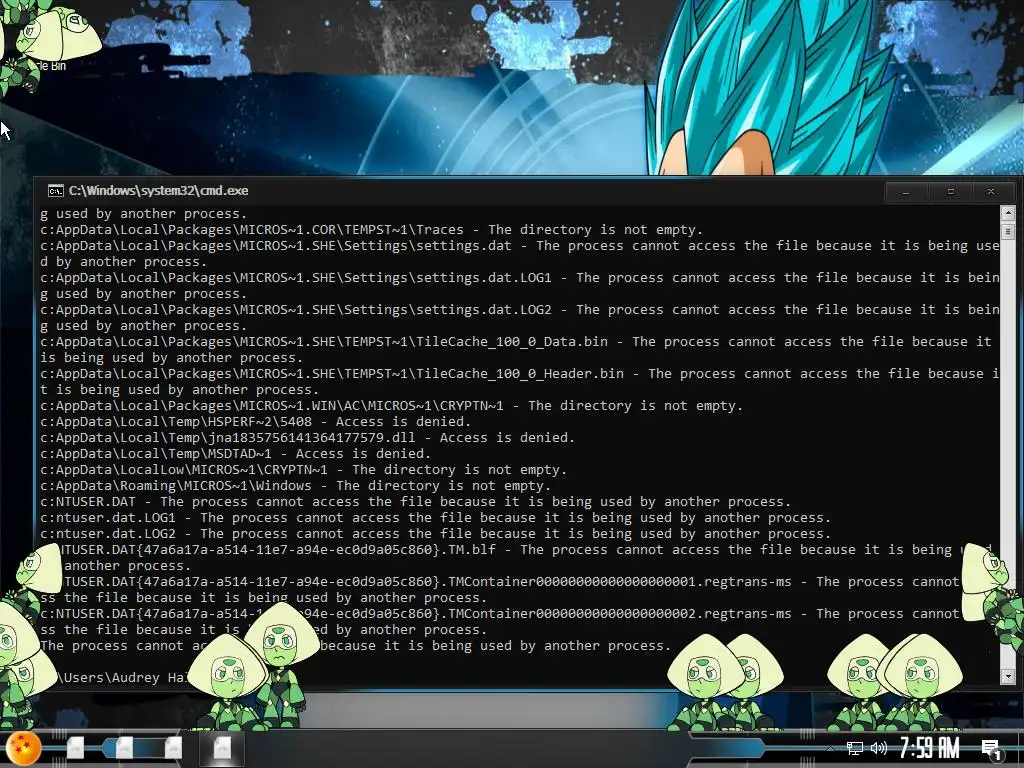This screenshot has width=1024, height=768.
Task: Open the Dragon Ball Start button
Action: tap(24, 748)
